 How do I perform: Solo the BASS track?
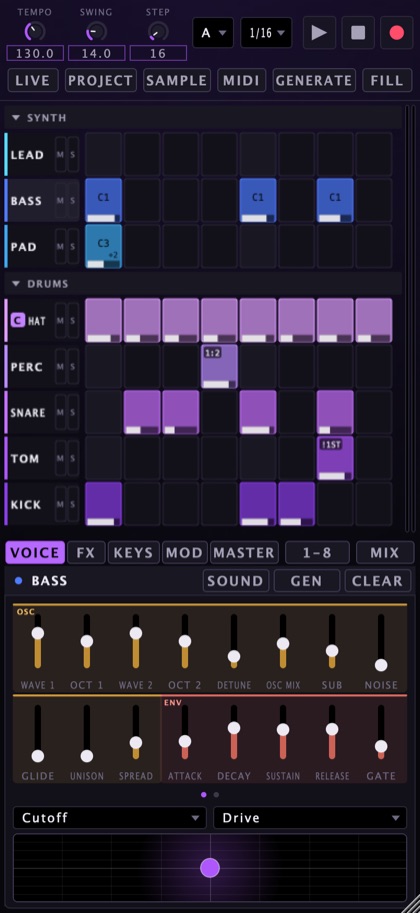(x=73, y=200)
